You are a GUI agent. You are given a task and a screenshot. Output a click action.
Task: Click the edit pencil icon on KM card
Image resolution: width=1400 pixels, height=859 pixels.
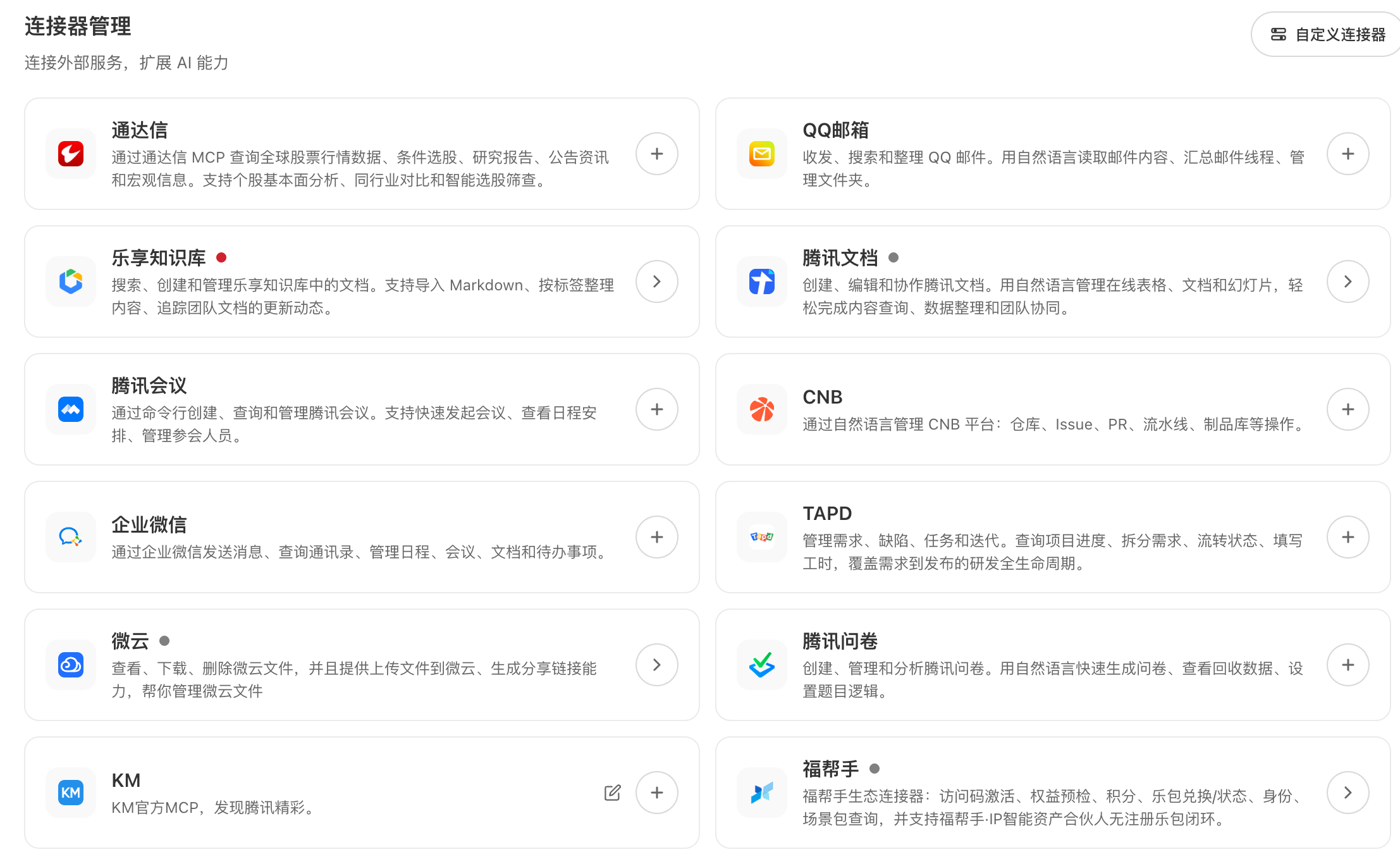click(612, 793)
